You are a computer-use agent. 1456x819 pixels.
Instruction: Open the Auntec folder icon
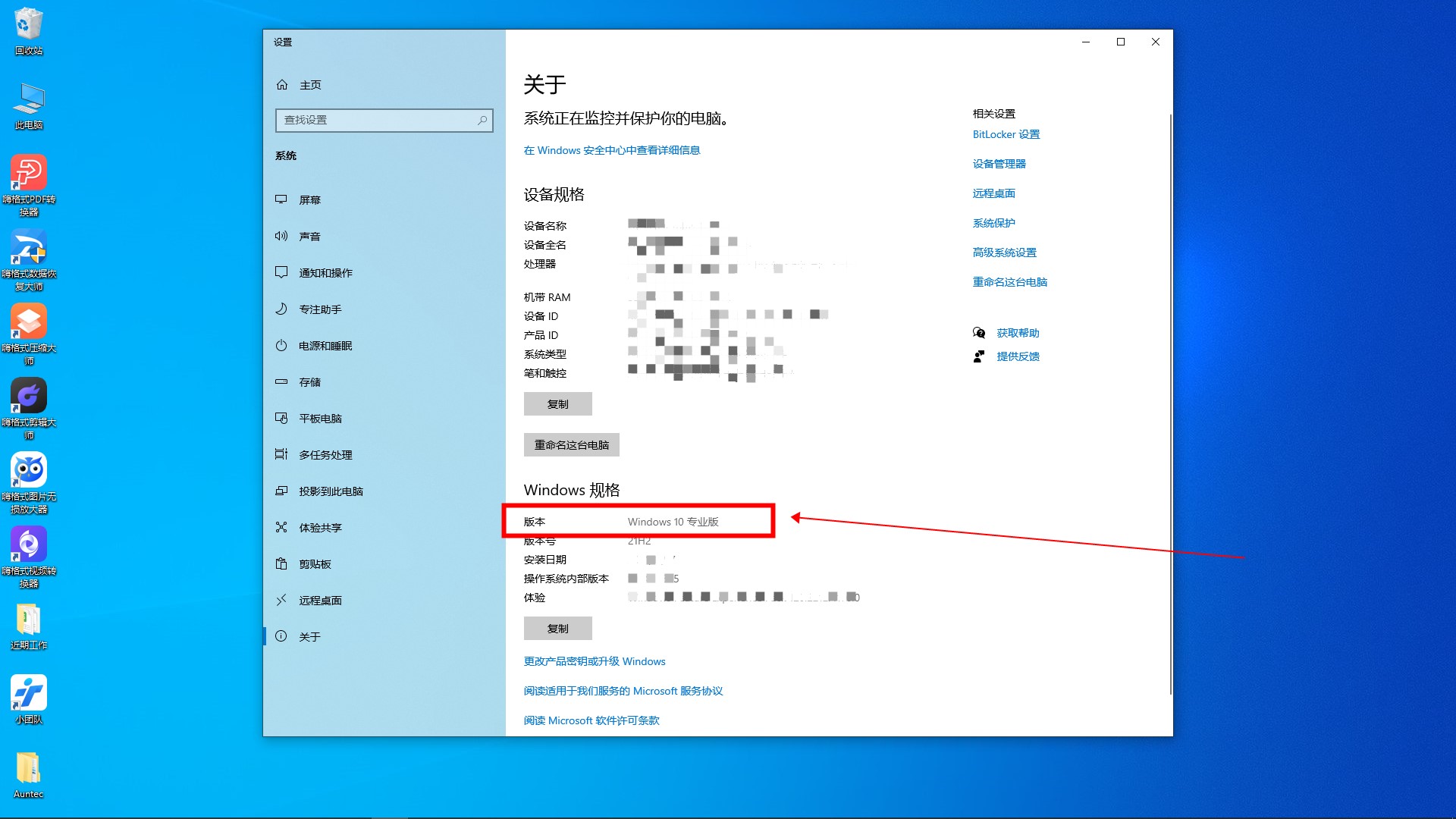click(x=29, y=774)
